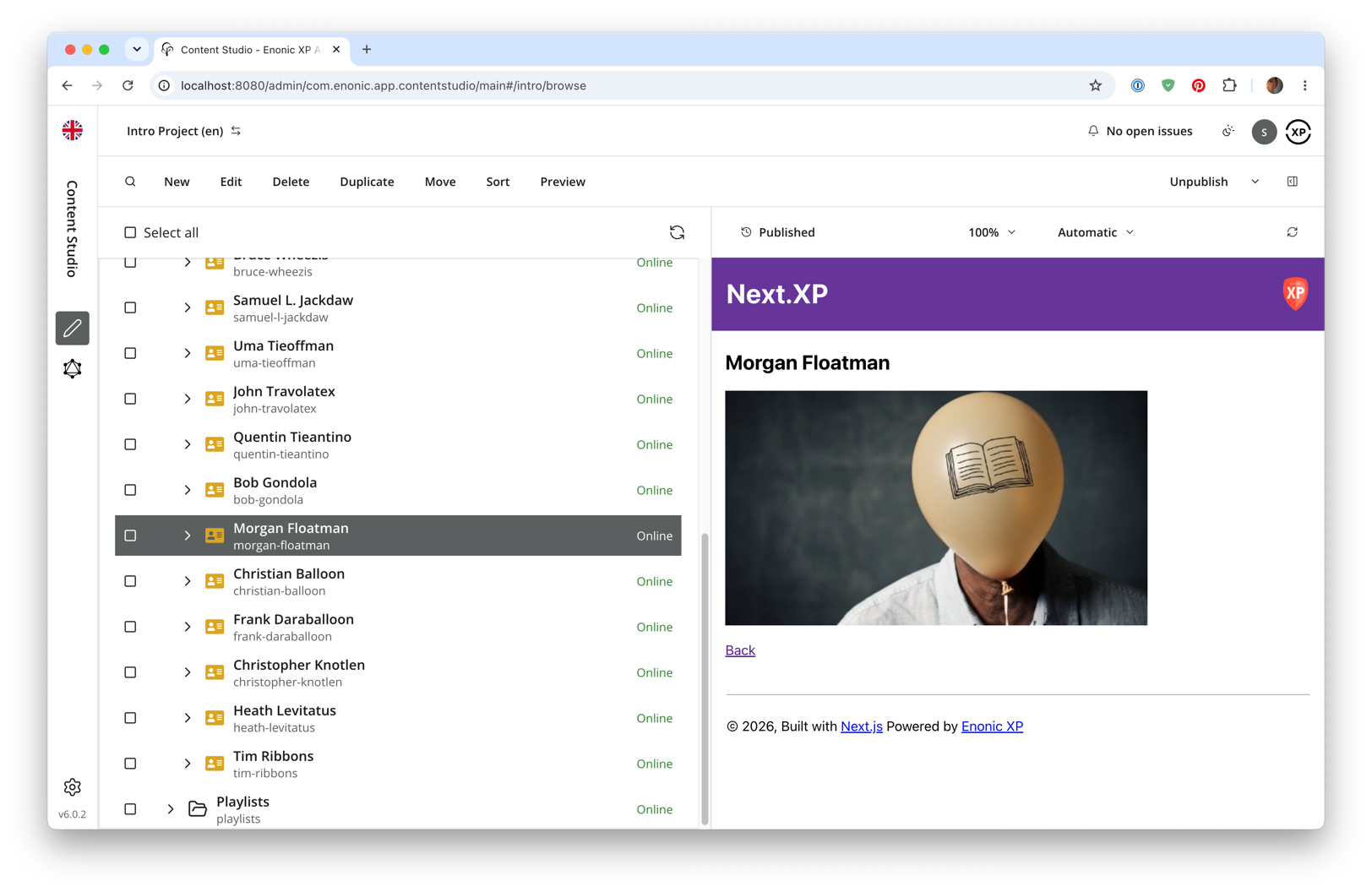Click the balloon head photo
Screen dimensions: 1372x892
[x=936, y=508]
